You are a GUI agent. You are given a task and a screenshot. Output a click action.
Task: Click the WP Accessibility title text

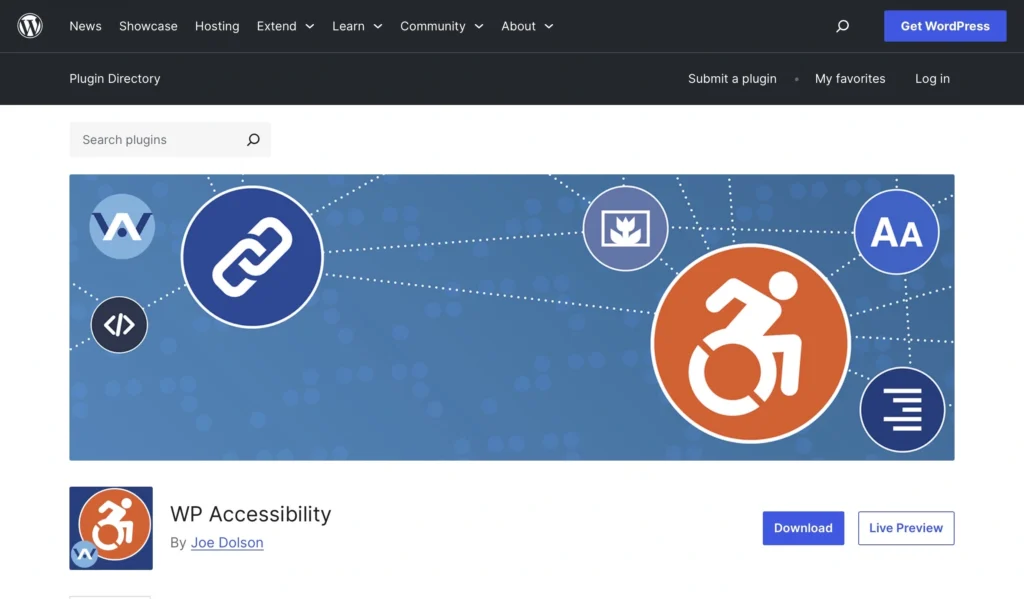coord(251,514)
